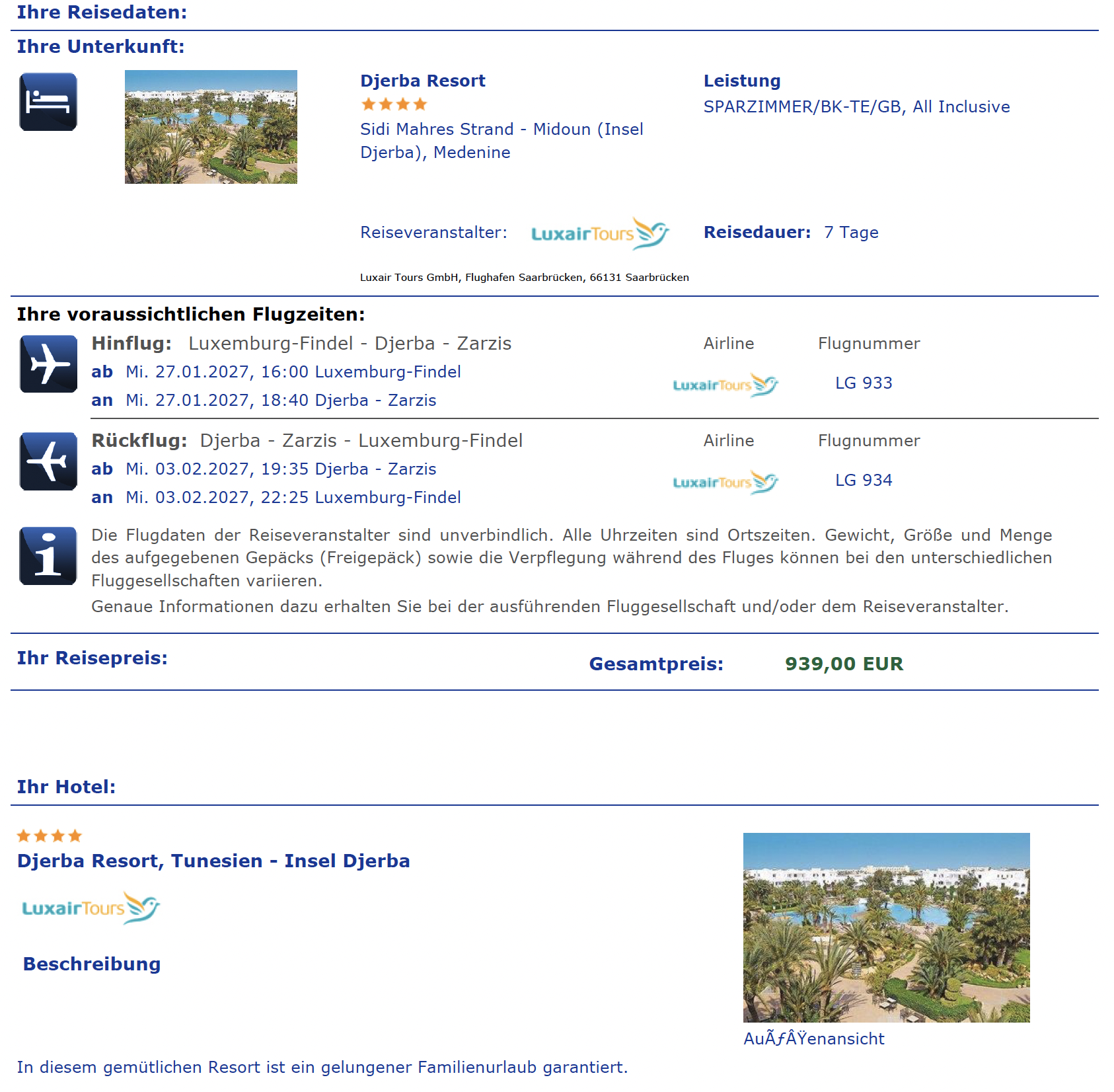Click flight number LG 934
This screenshot has height=1092, width=1114.
(x=864, y=480)
